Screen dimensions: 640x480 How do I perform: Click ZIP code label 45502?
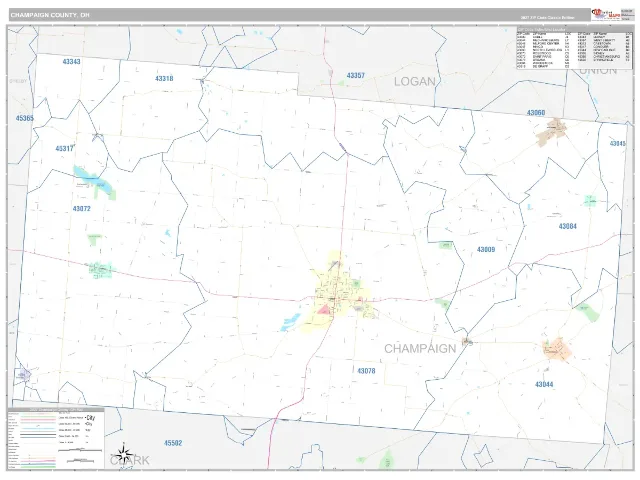click(173, 443)
